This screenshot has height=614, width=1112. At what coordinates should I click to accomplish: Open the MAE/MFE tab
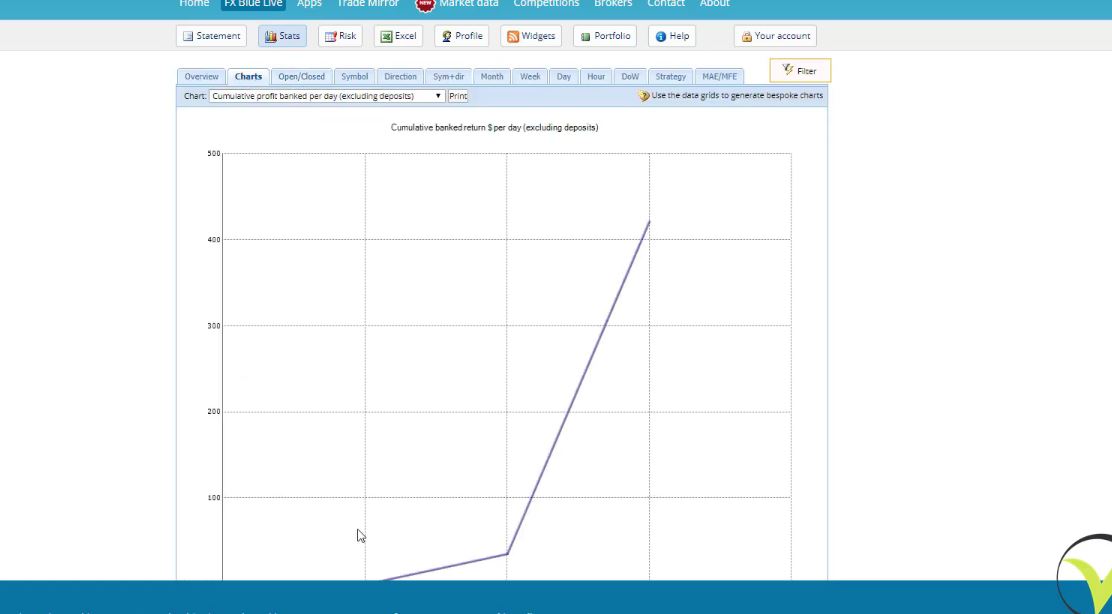coord(719,77)
